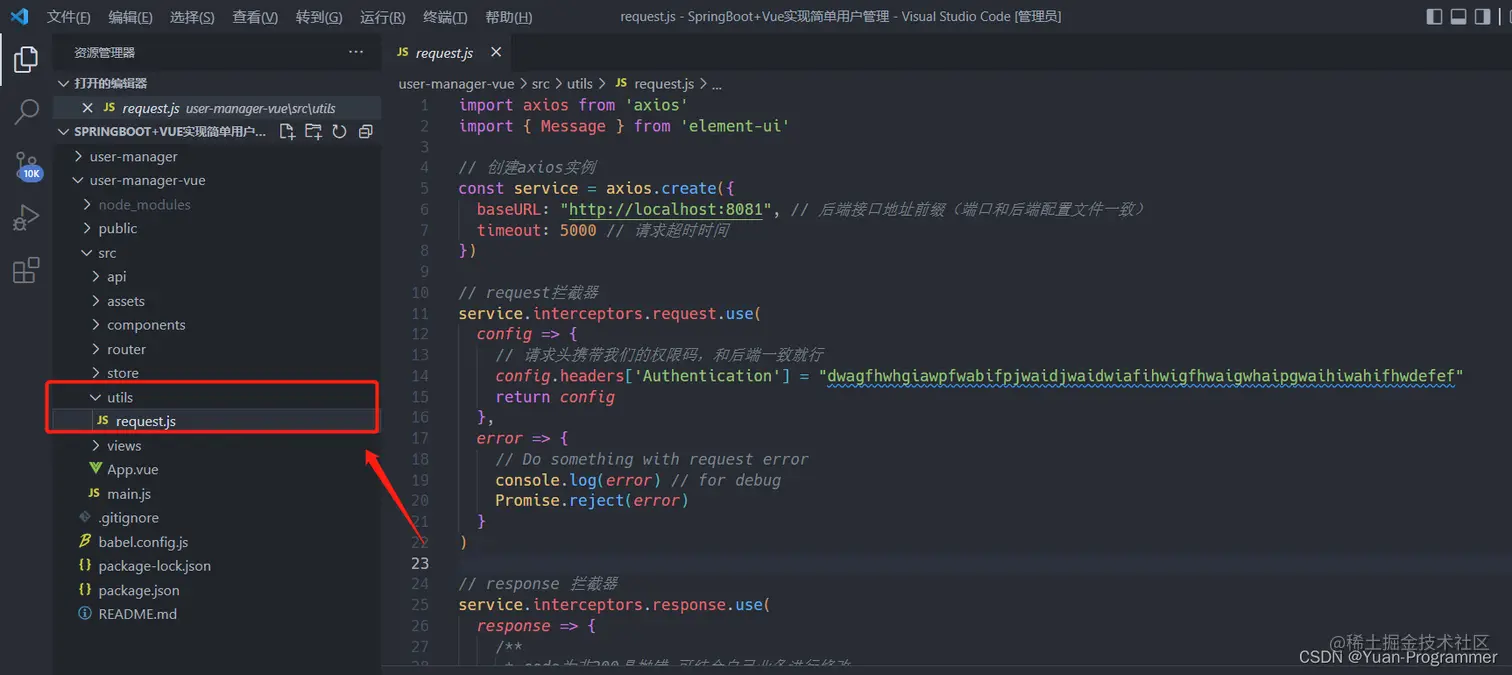1512x675 pixels.
Task: Click the 'return config' code line
Action: pyautogui.click(x=555, y=397)
